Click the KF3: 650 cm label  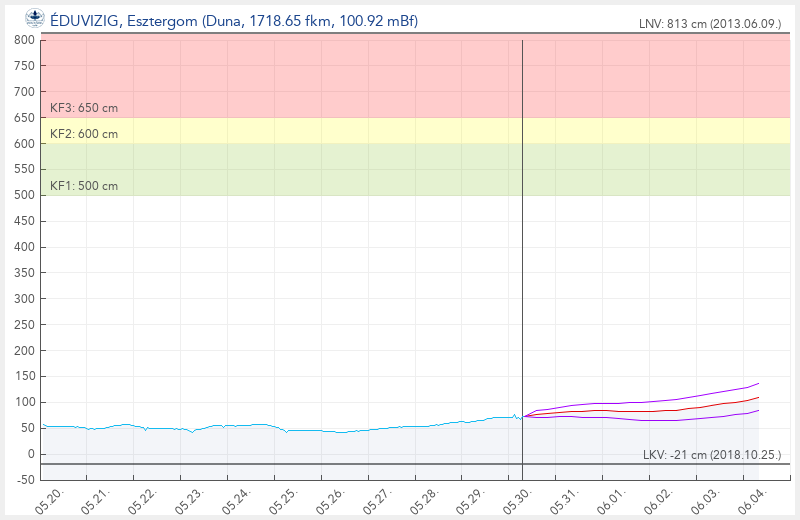(x=84, y=108)
